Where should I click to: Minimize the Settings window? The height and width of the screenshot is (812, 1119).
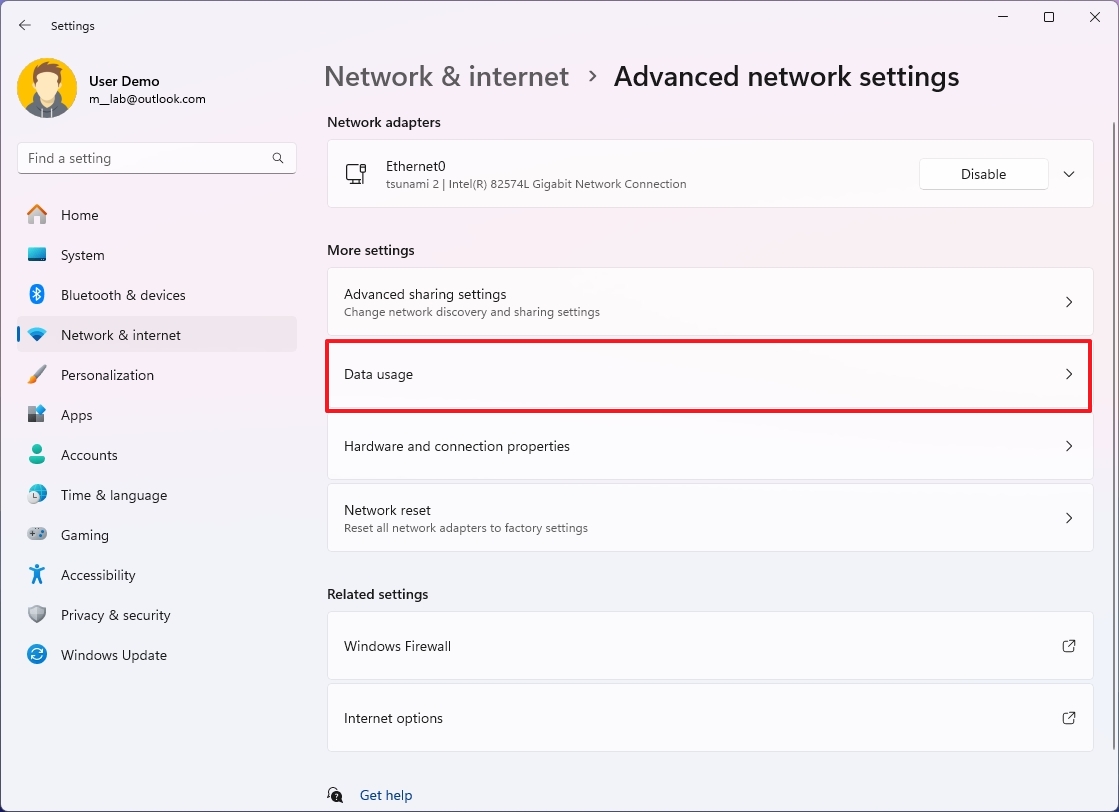pos(1003,17)
